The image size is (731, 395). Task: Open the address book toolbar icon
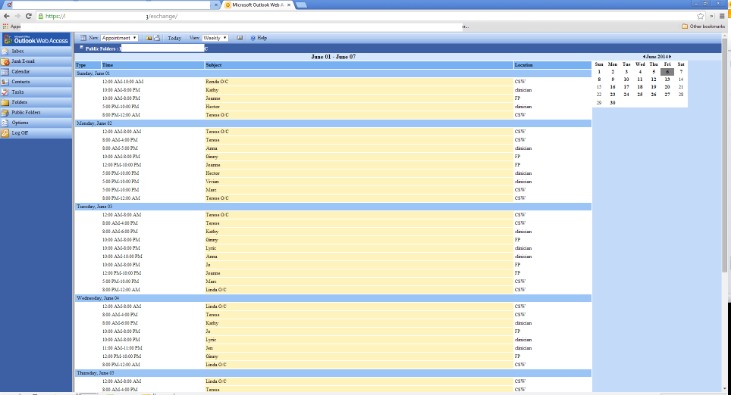240,38
